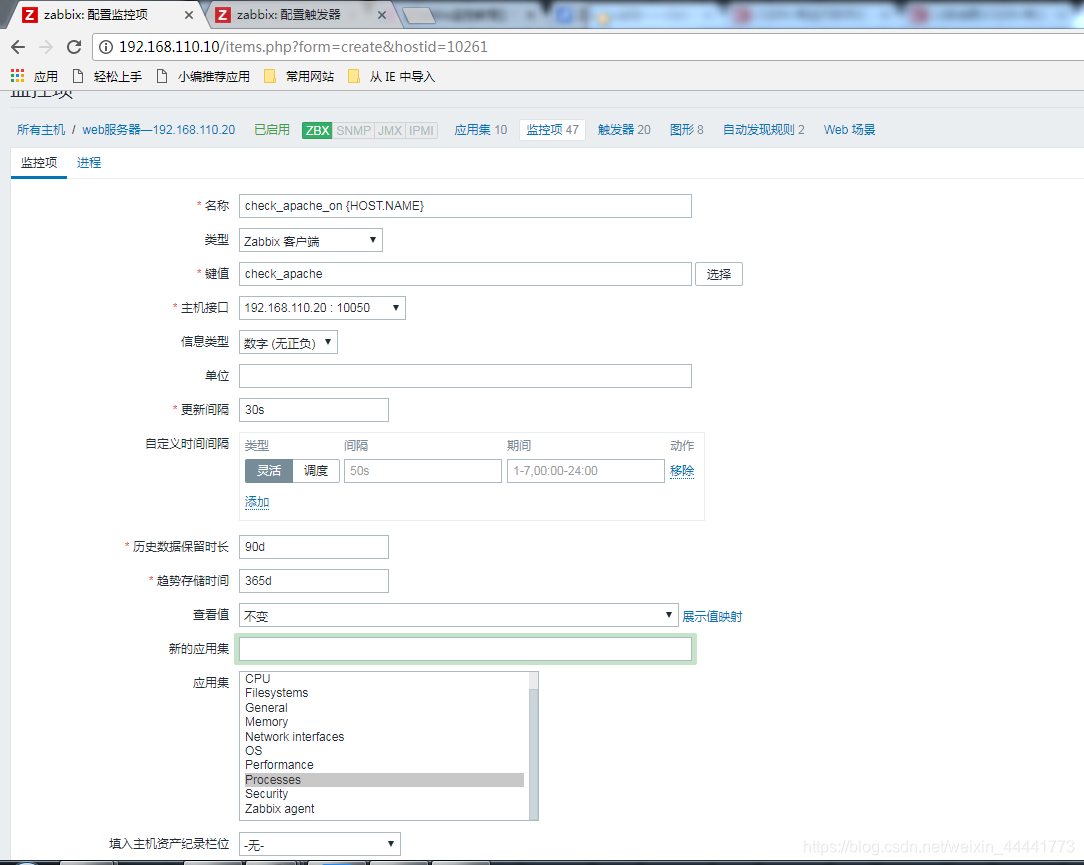The height and width of the screenshot is (865, 1084).
Task: Click the 键值 input with check_apache
Action: click(x=465, y=275)
